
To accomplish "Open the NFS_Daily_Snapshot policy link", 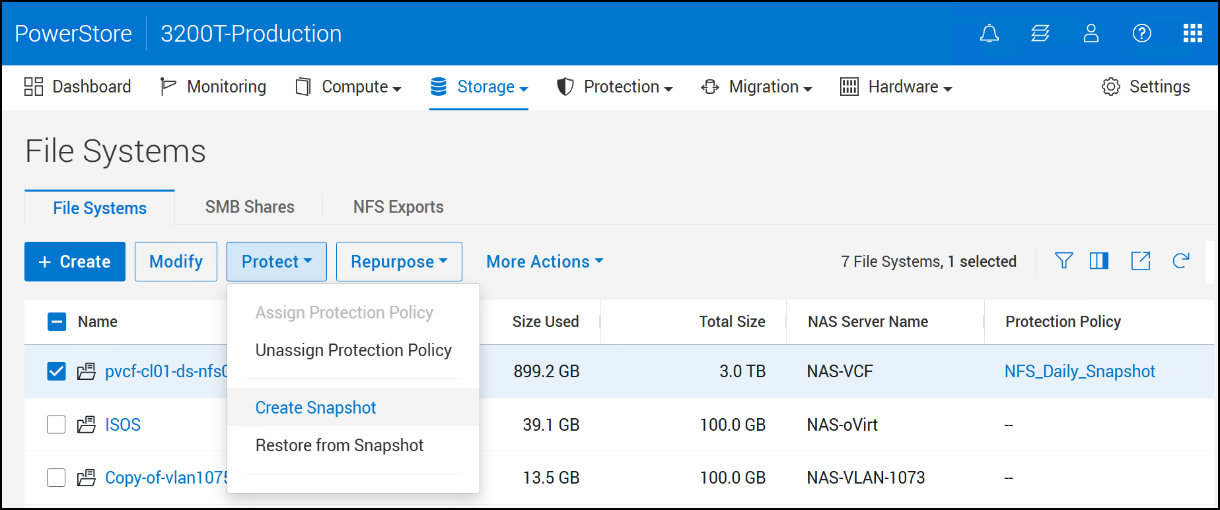I will 1080,372.
